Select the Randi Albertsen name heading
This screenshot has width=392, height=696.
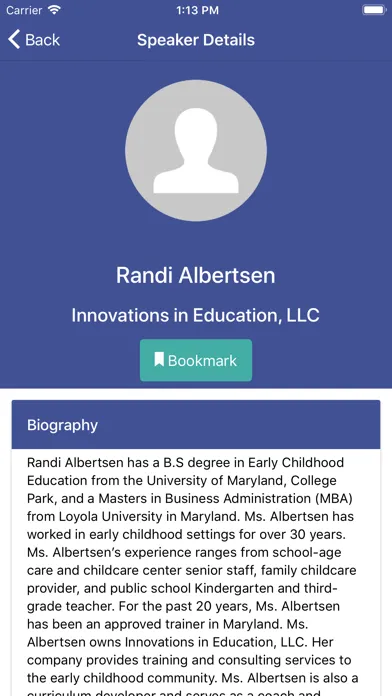tap(196, 275)
